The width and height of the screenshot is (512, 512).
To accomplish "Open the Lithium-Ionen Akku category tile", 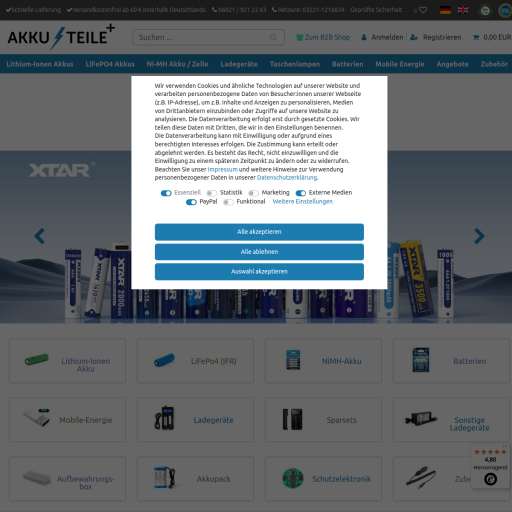I will point(67,361).
